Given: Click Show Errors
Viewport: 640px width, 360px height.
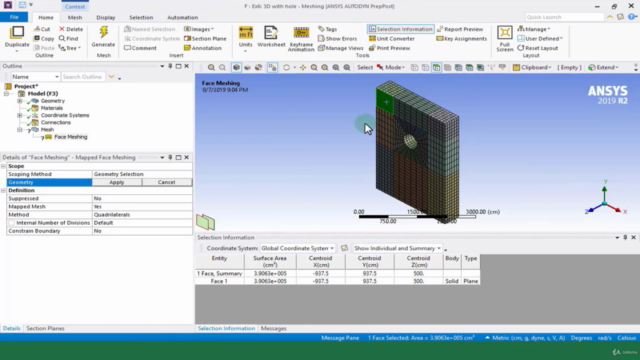Looking at the screenshot, I should (x=338, y=38).
